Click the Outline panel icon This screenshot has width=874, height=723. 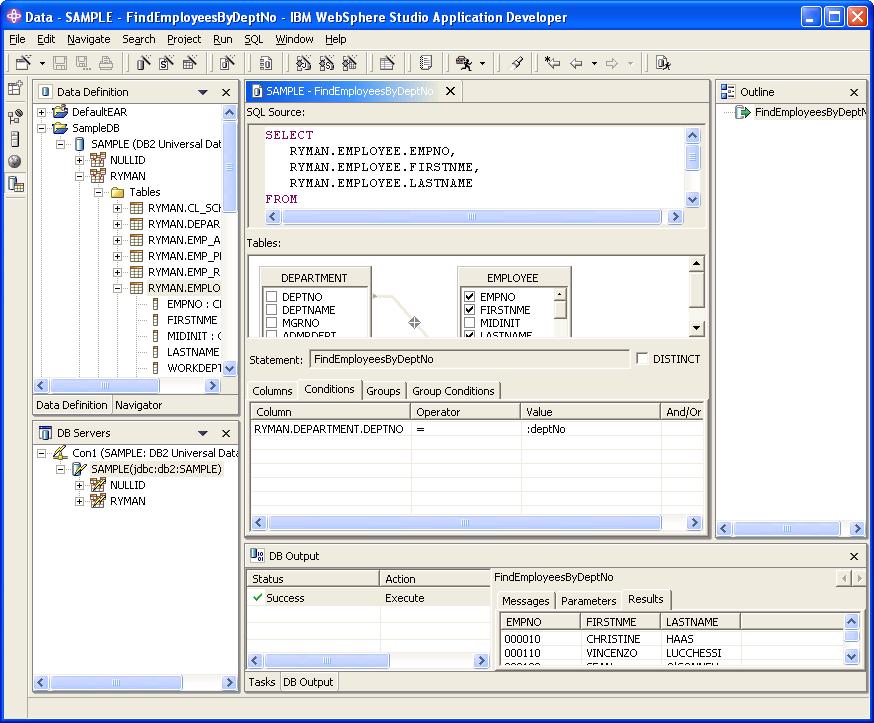[x=727, y=91]
